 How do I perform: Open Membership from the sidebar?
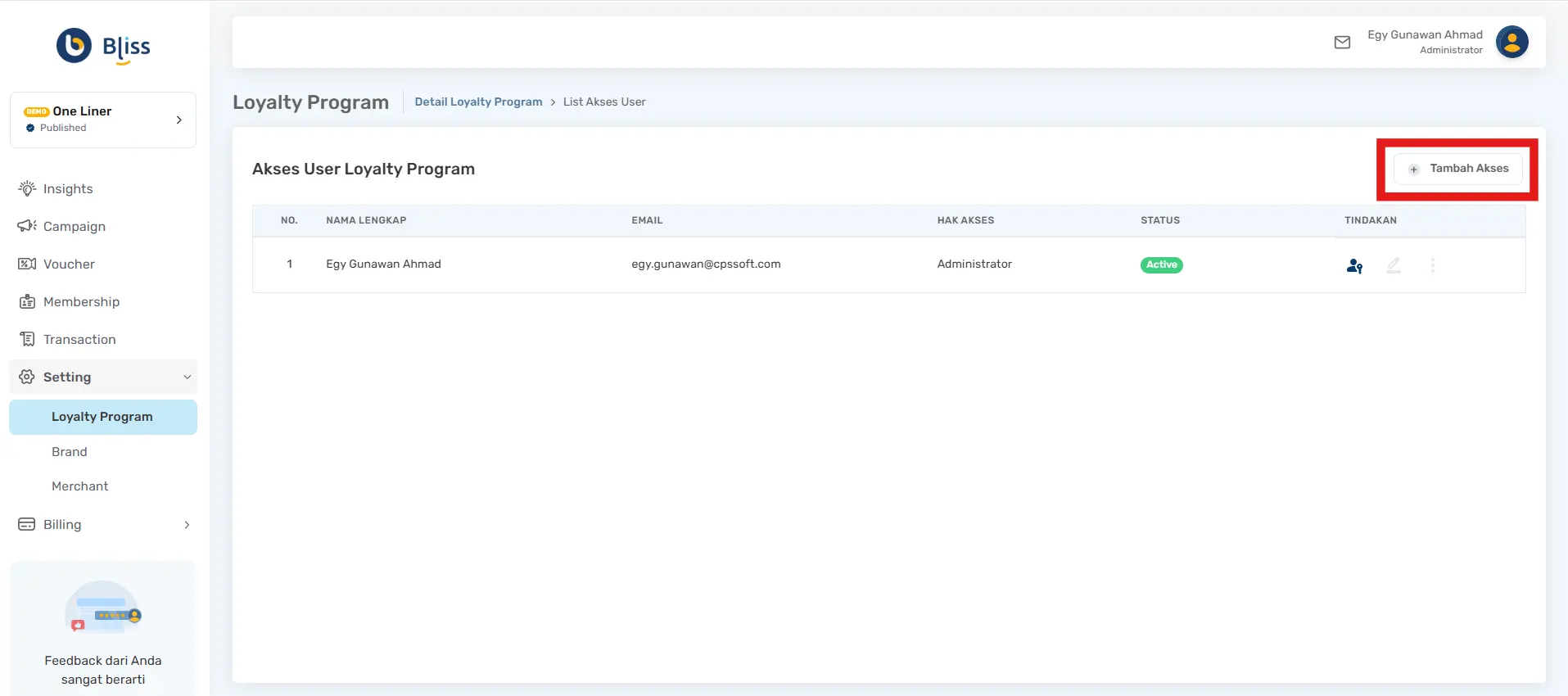tap(81, 302)
